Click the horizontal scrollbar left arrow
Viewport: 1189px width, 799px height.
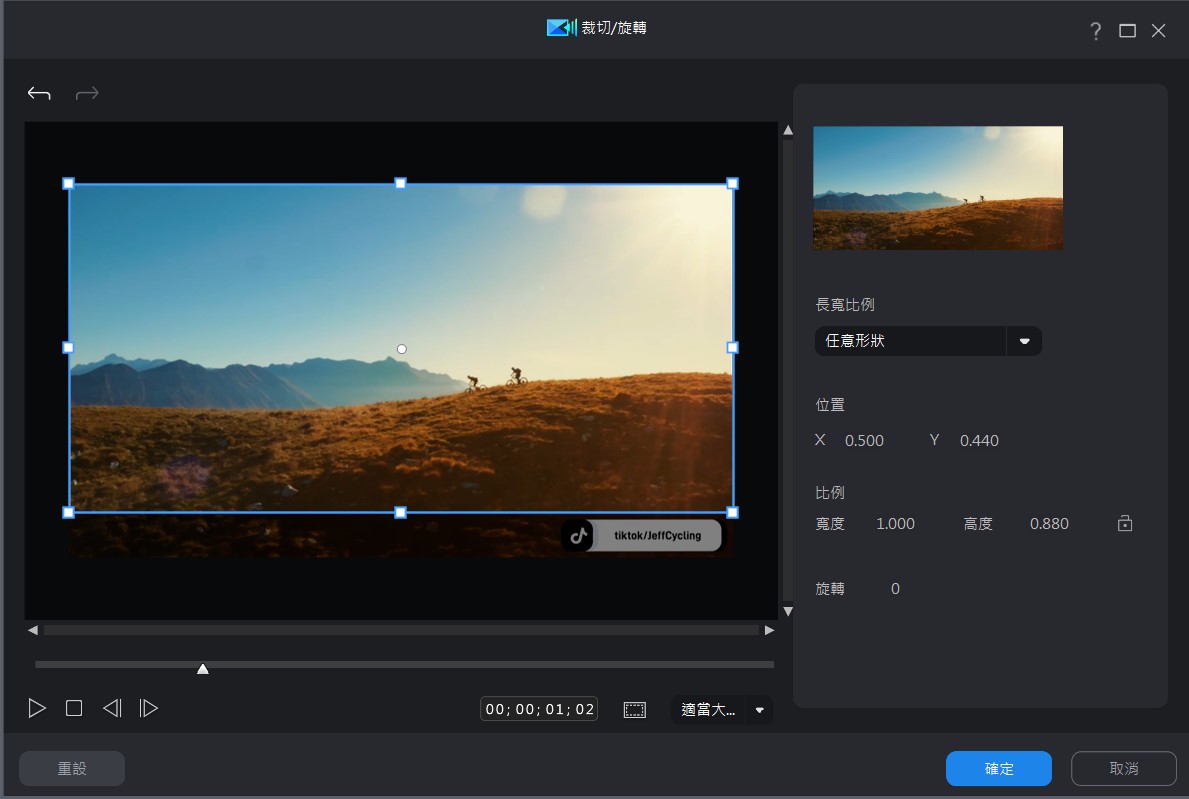click(x=33, y=630)
